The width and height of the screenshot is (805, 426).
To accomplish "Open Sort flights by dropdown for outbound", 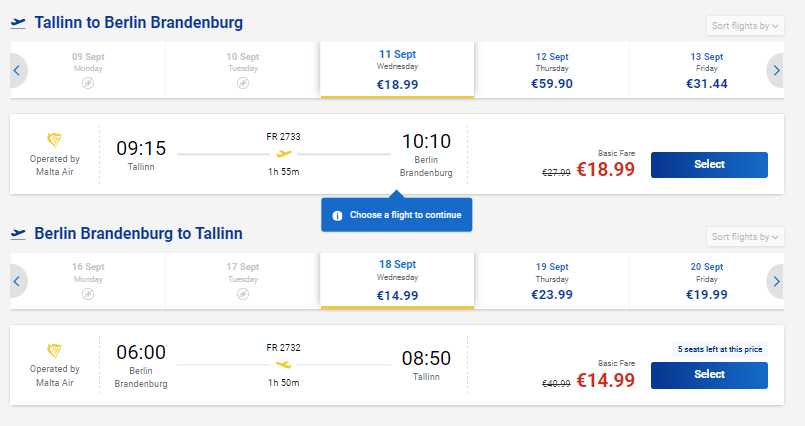I will 745,26.
